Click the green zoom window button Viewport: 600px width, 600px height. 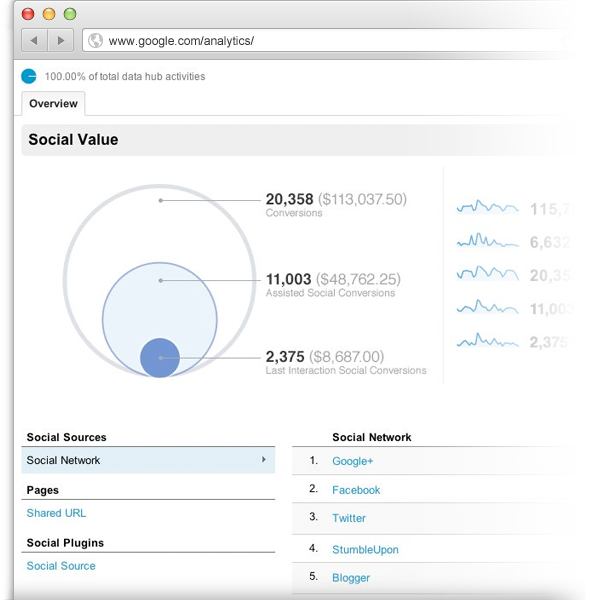tap(70, 14)
